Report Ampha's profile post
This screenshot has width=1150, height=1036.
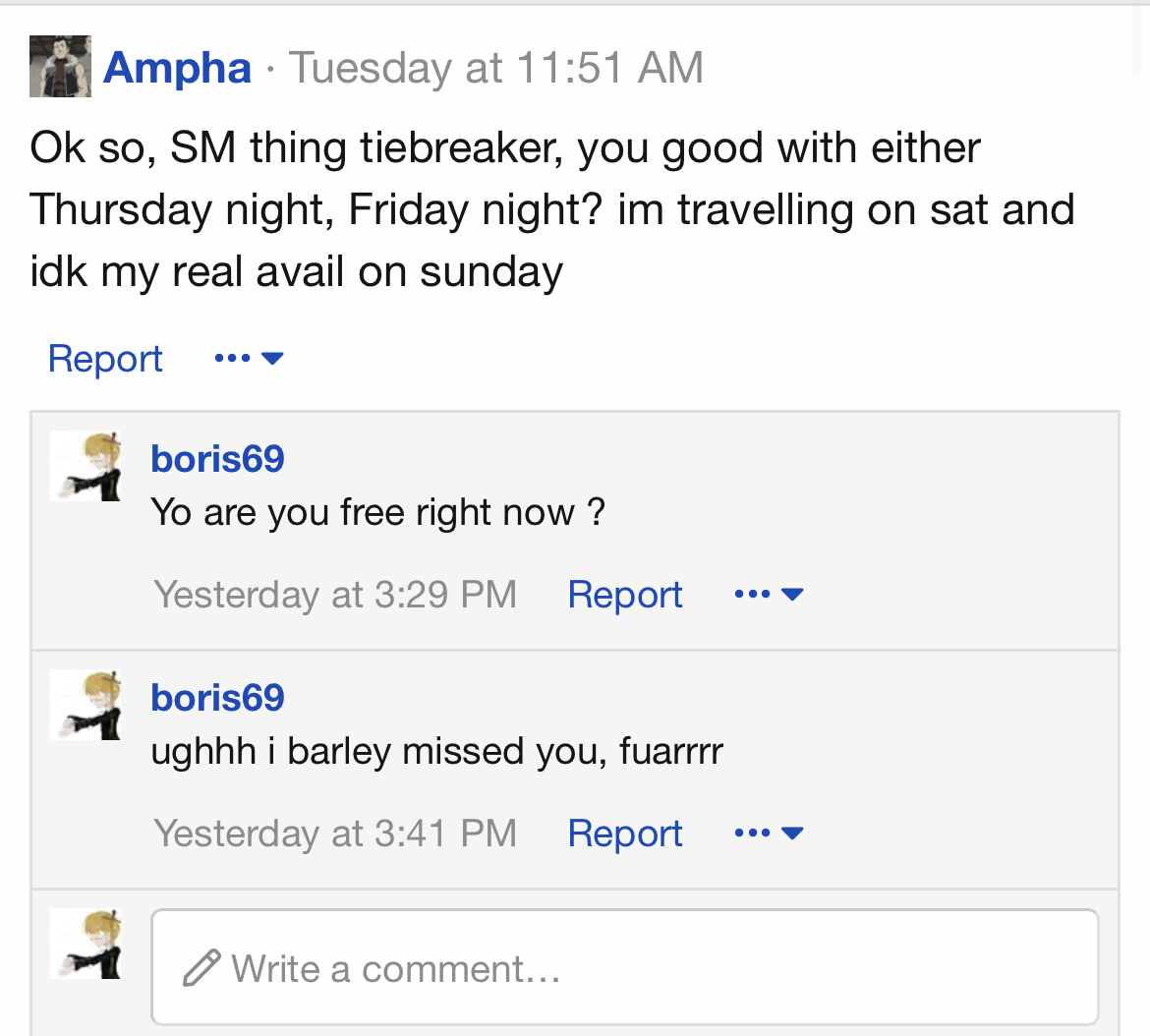(x=105, y=359)
